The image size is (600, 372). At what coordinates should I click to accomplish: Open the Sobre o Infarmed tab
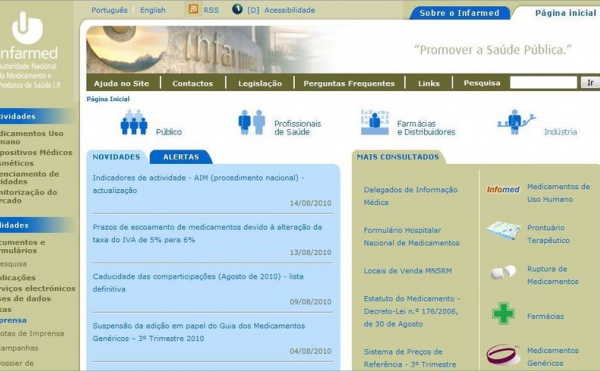click(459, 13)
